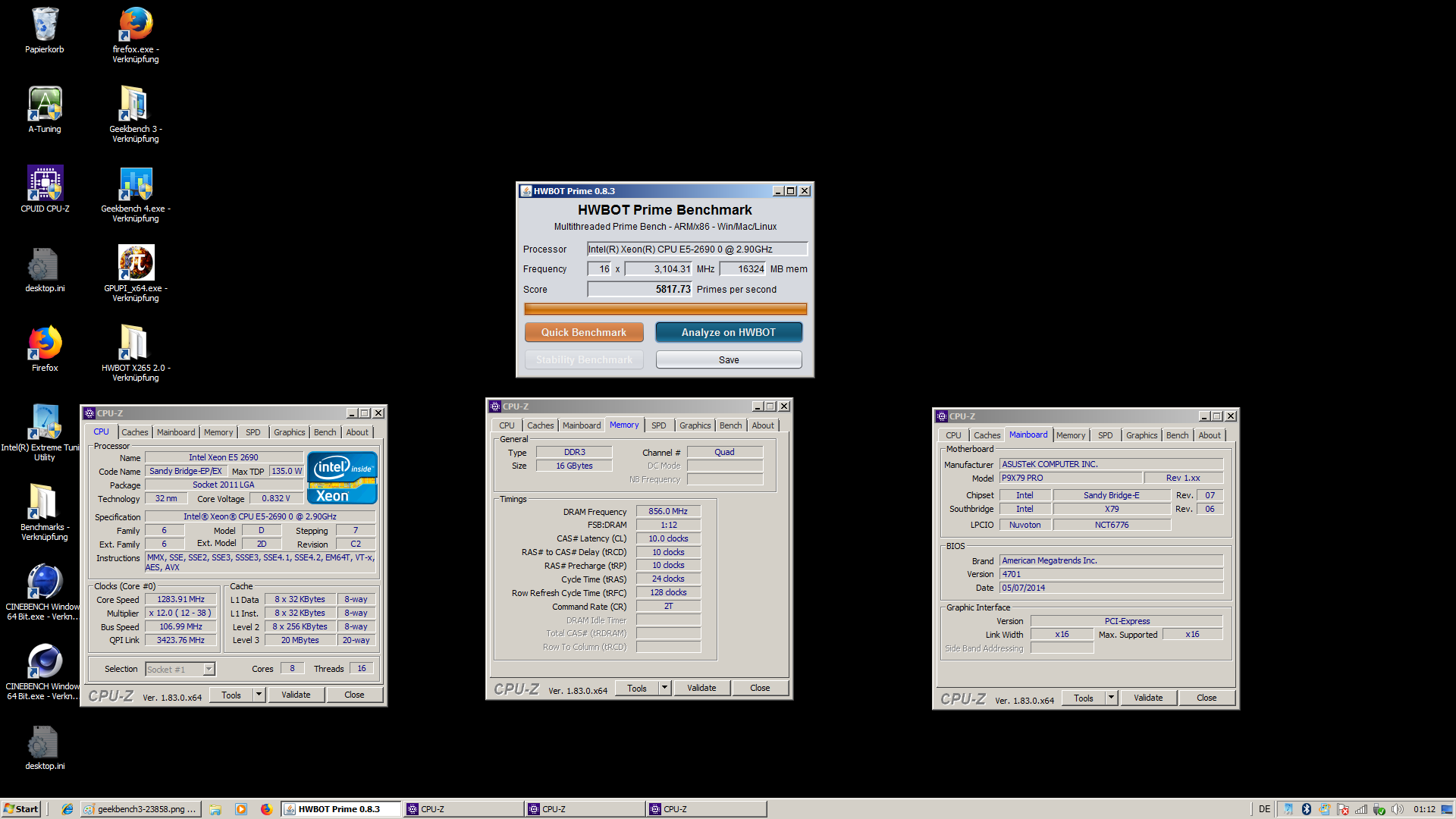Select the Benchmarks folder shortcut icon
The width and height of the screenshot is (1456, 819).
coord(44,502)
